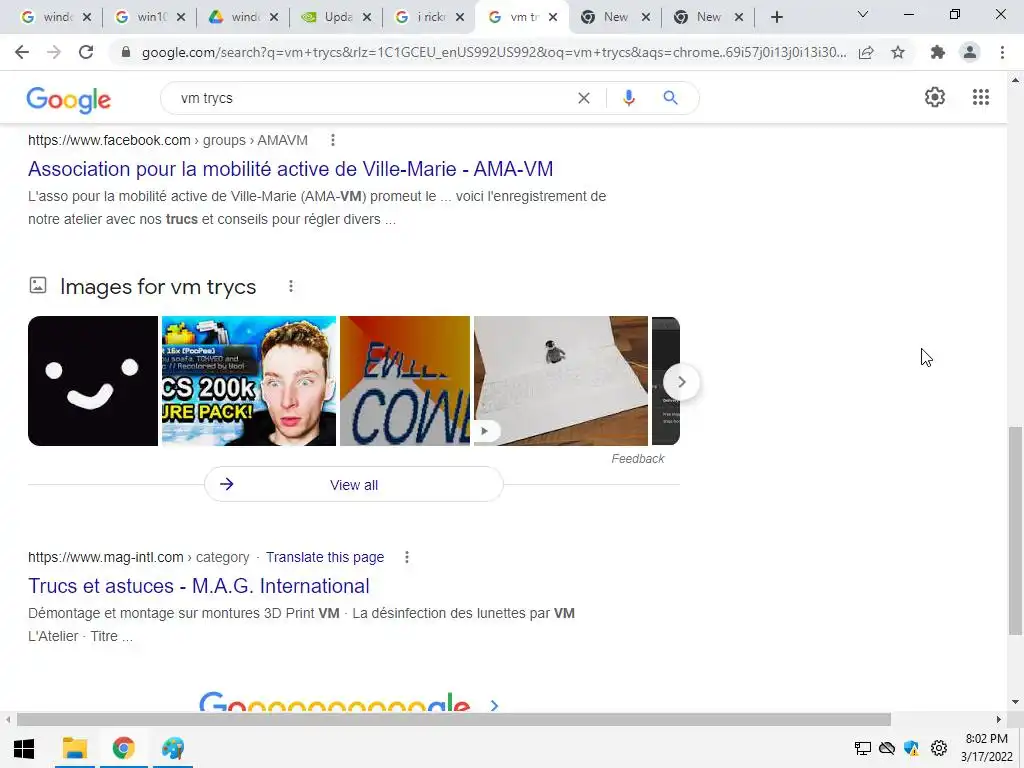The width and height of the screenshot is (1024, 768).
Task: Click the Feedback link under images
Action: [637, 458]
